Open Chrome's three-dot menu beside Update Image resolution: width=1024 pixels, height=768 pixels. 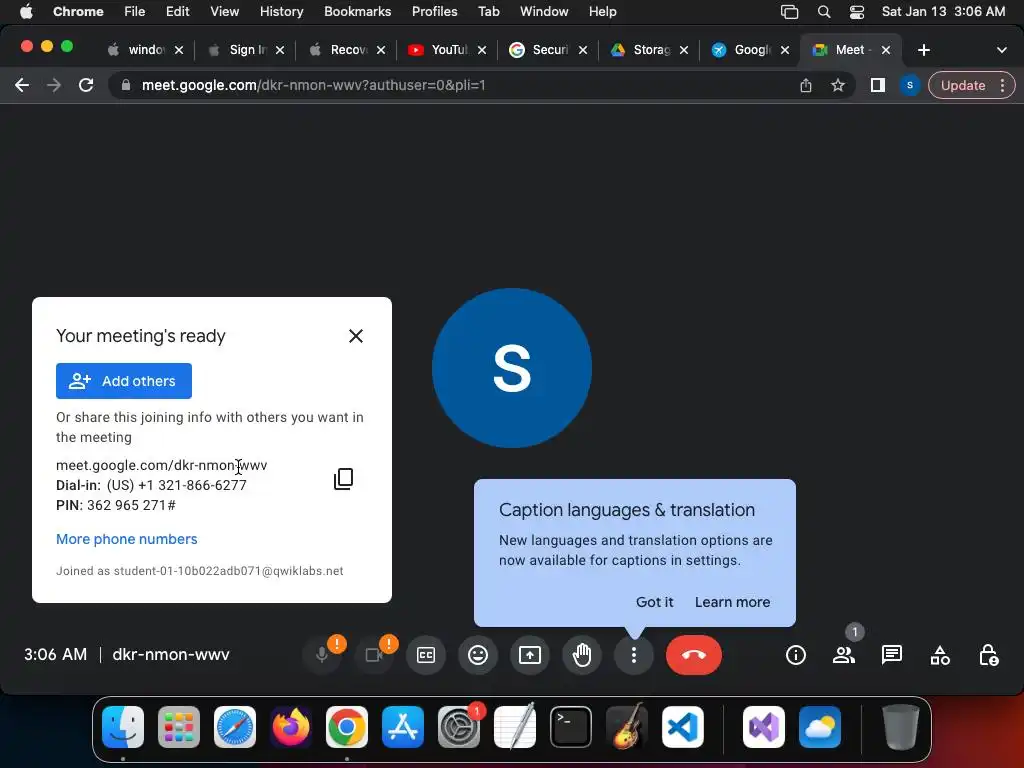1002,85
